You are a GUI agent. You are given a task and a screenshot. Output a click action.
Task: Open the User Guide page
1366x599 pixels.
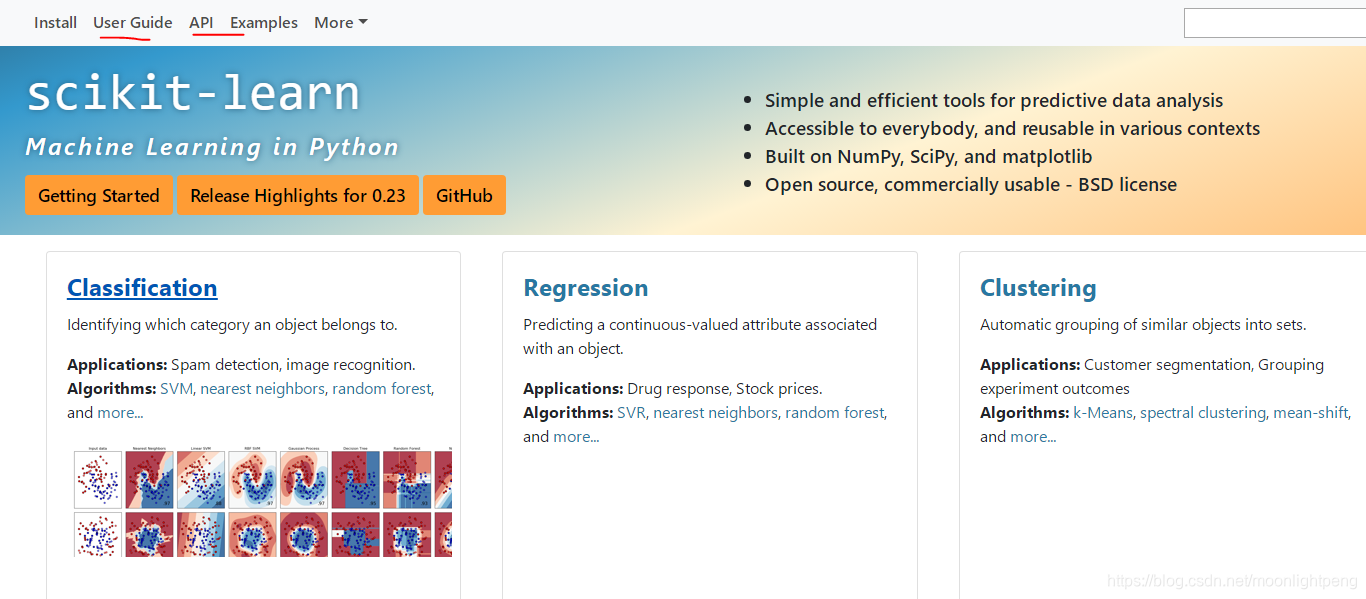pyautogui.click(x=133, y=22)
